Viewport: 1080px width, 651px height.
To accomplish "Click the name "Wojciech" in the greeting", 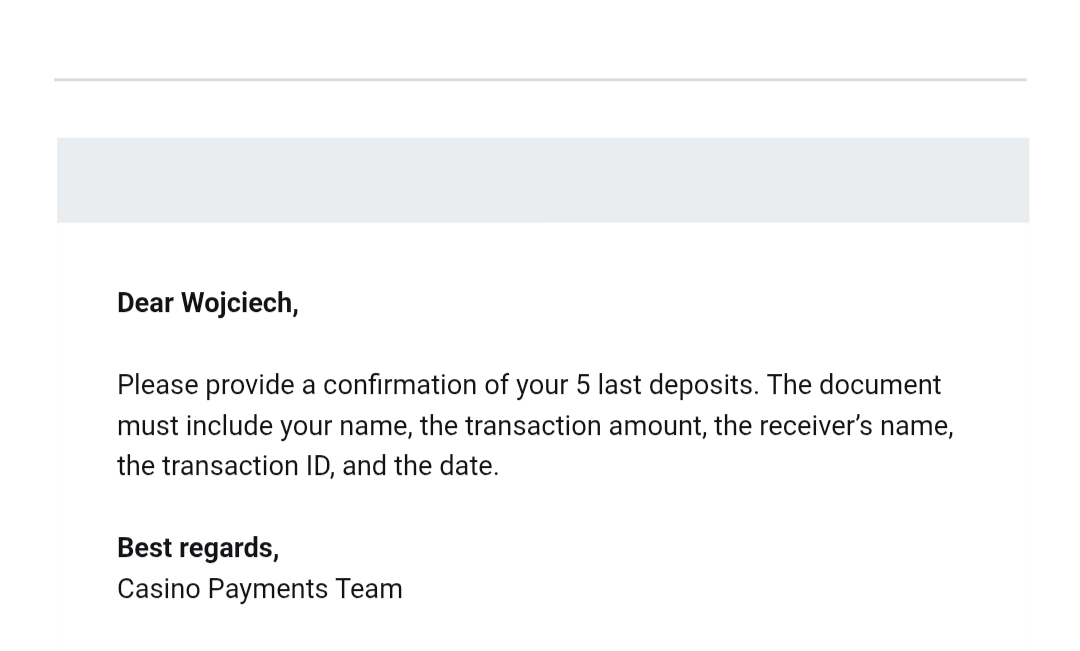I will 238,303.
